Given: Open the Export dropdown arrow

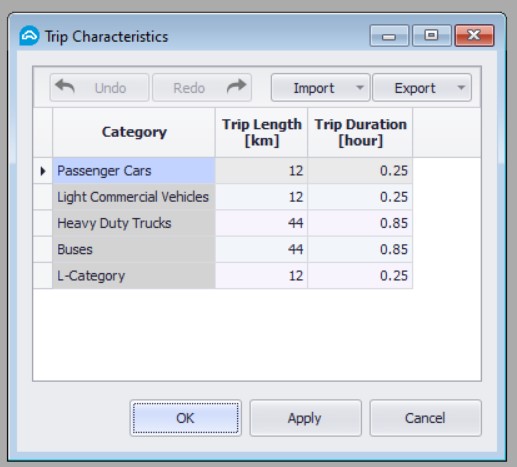Looking at the screenshot, I should (x=461, y=88).
